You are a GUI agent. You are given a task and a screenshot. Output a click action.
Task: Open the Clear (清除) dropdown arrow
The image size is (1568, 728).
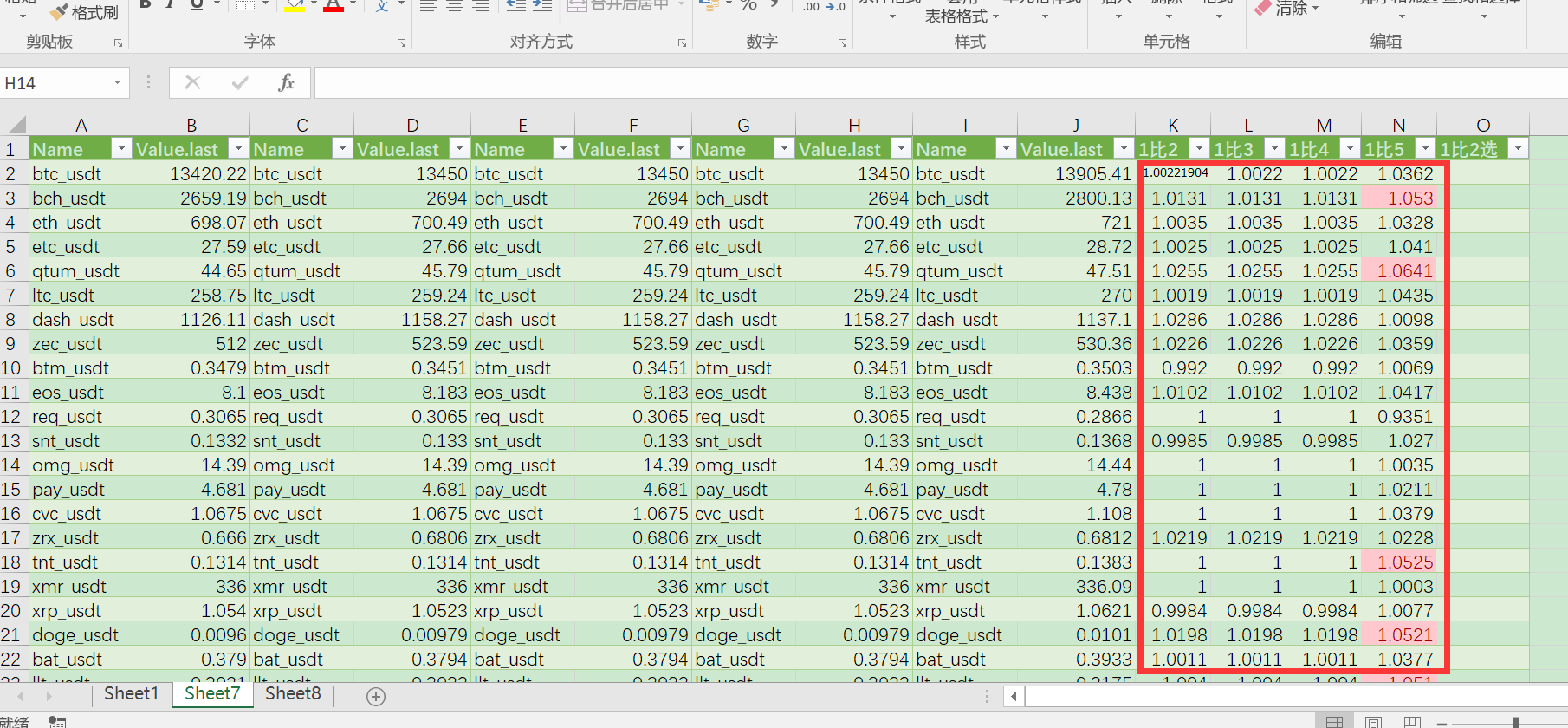(1316, 9)
